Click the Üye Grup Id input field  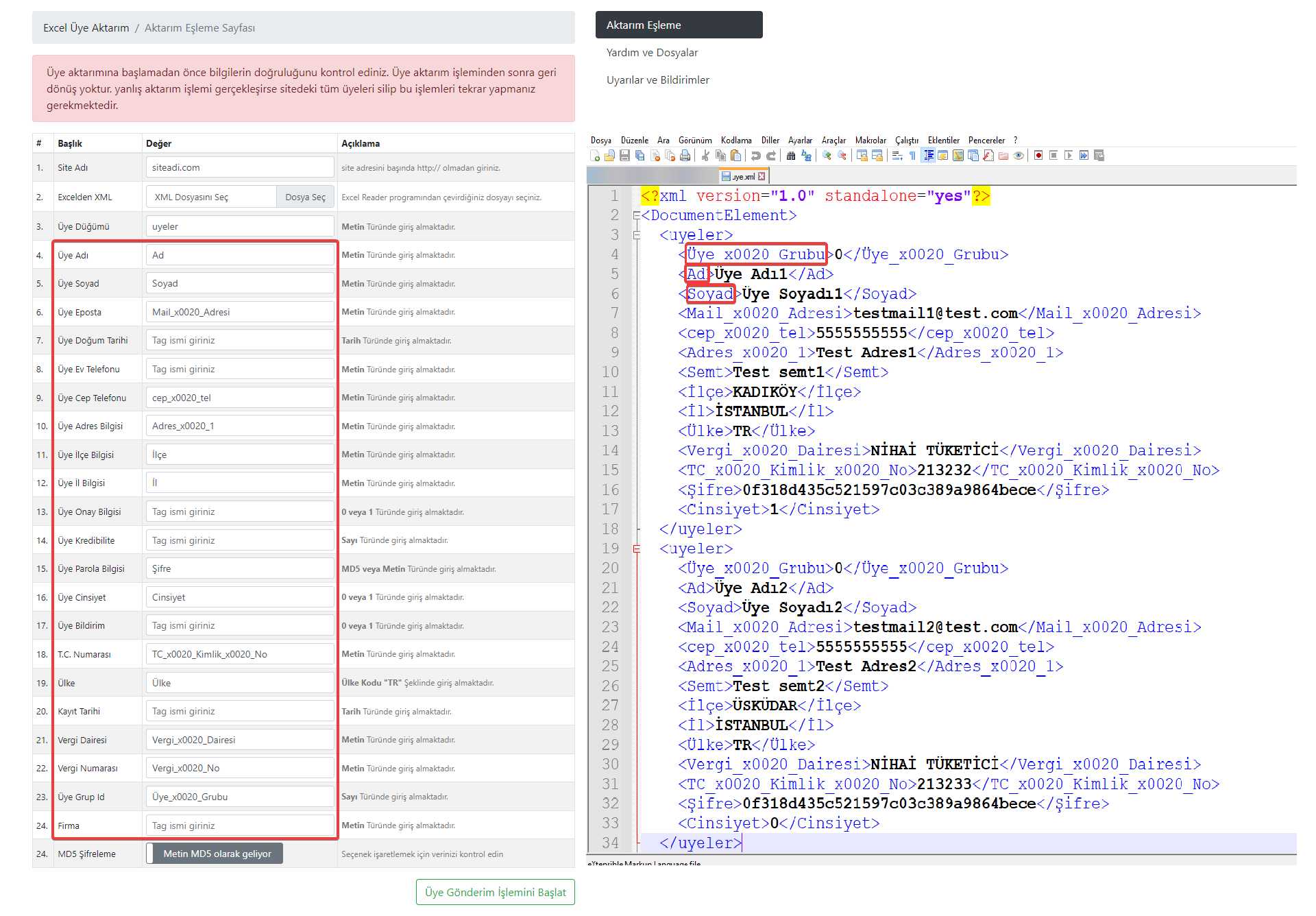pos(240,797)
